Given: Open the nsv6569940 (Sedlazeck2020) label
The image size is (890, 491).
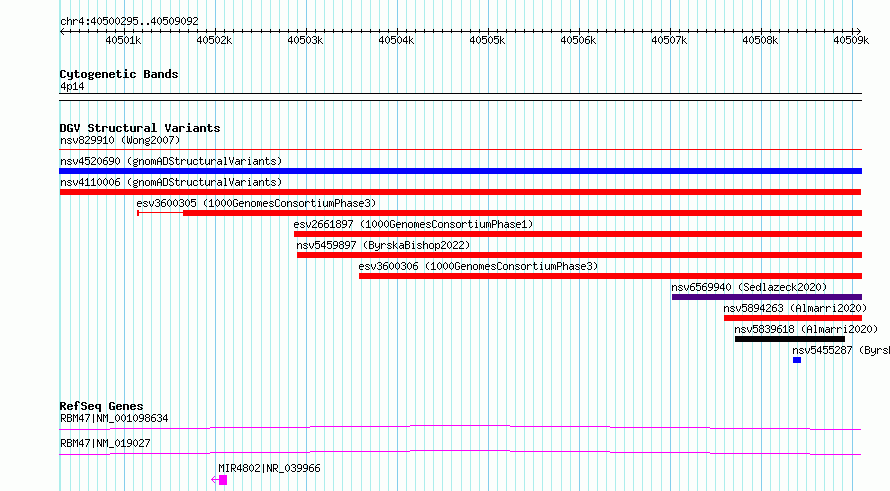Looking at the screenshot, I should pos(749,287).
